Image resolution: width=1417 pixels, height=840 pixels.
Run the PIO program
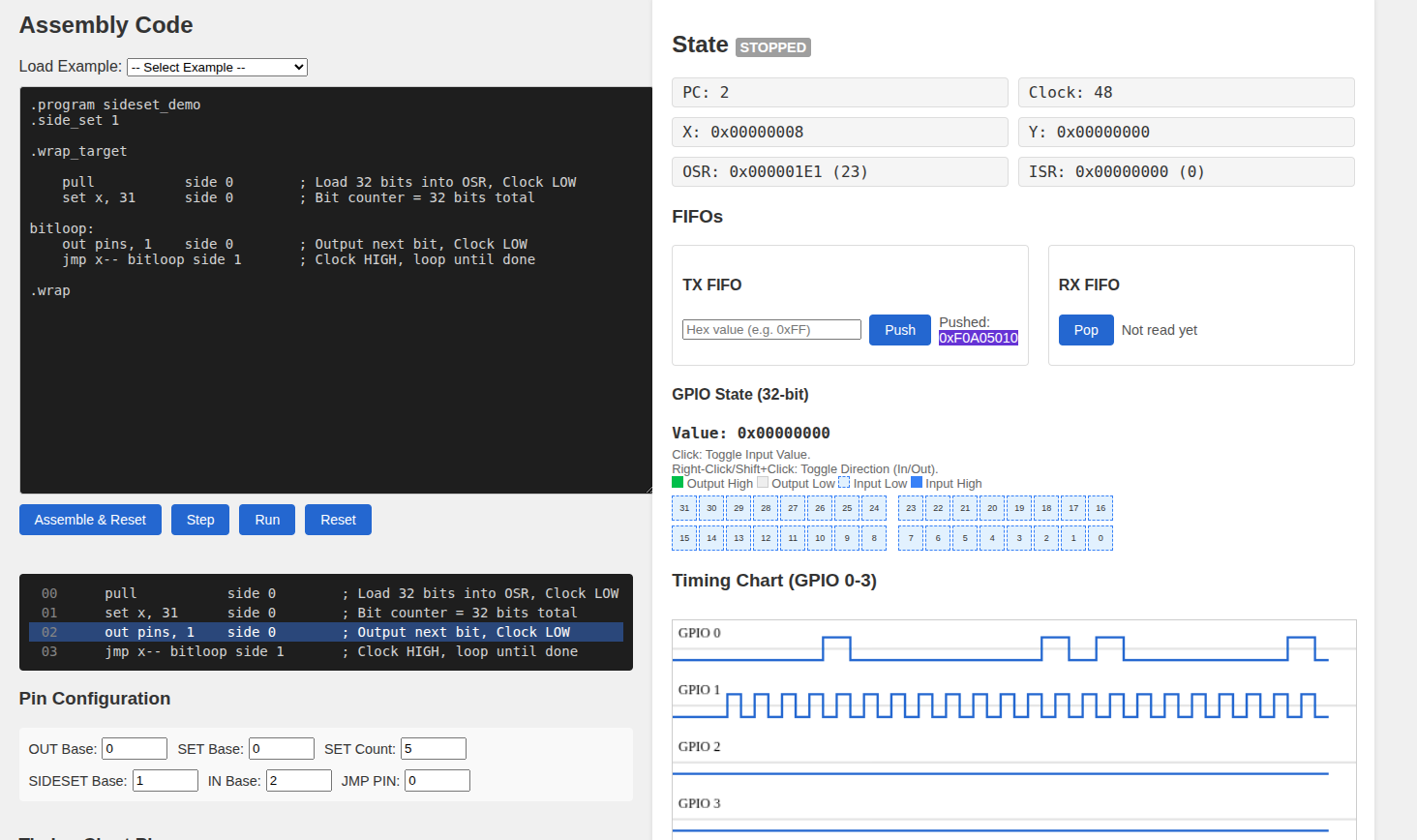coord(266,520)
